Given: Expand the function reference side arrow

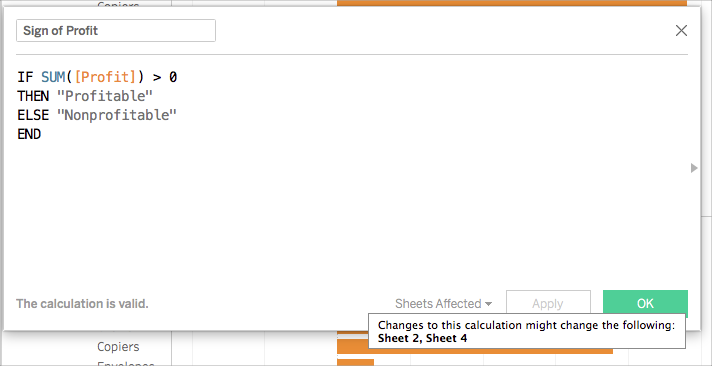Looking at the screenshot, I should [693, 168].
